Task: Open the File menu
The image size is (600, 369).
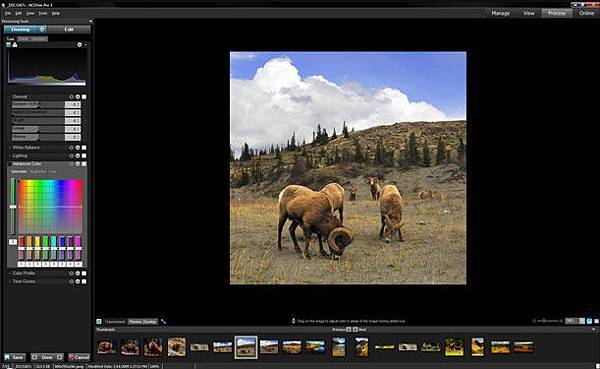Action: coord(8,13)
